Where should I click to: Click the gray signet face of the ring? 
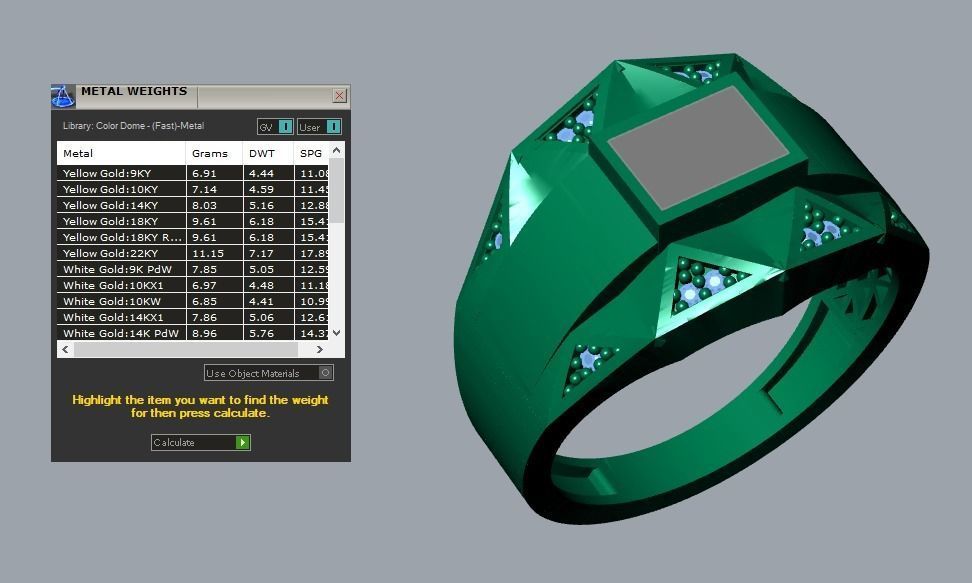click(699, 150)
